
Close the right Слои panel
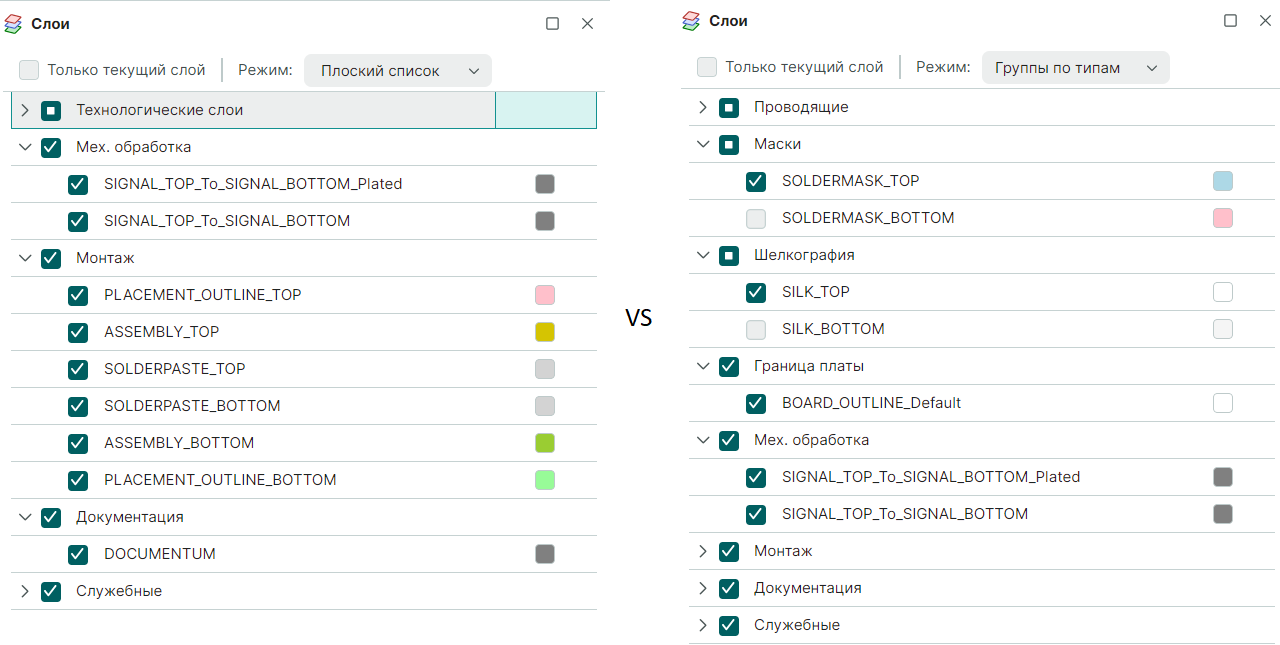coord(1266,21)
